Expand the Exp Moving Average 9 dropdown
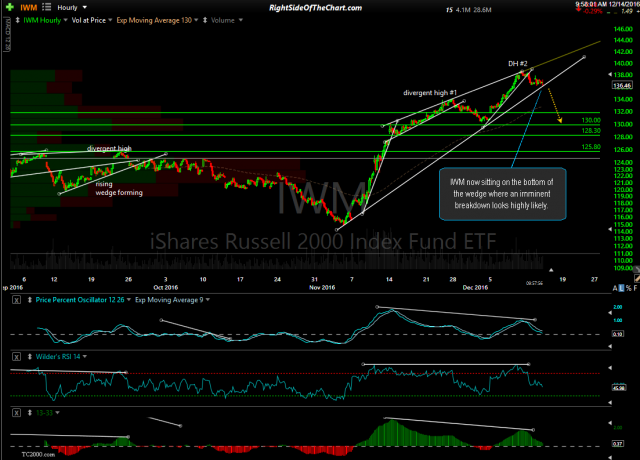Viewport: 640px width, 460px height. coord(208,300)
